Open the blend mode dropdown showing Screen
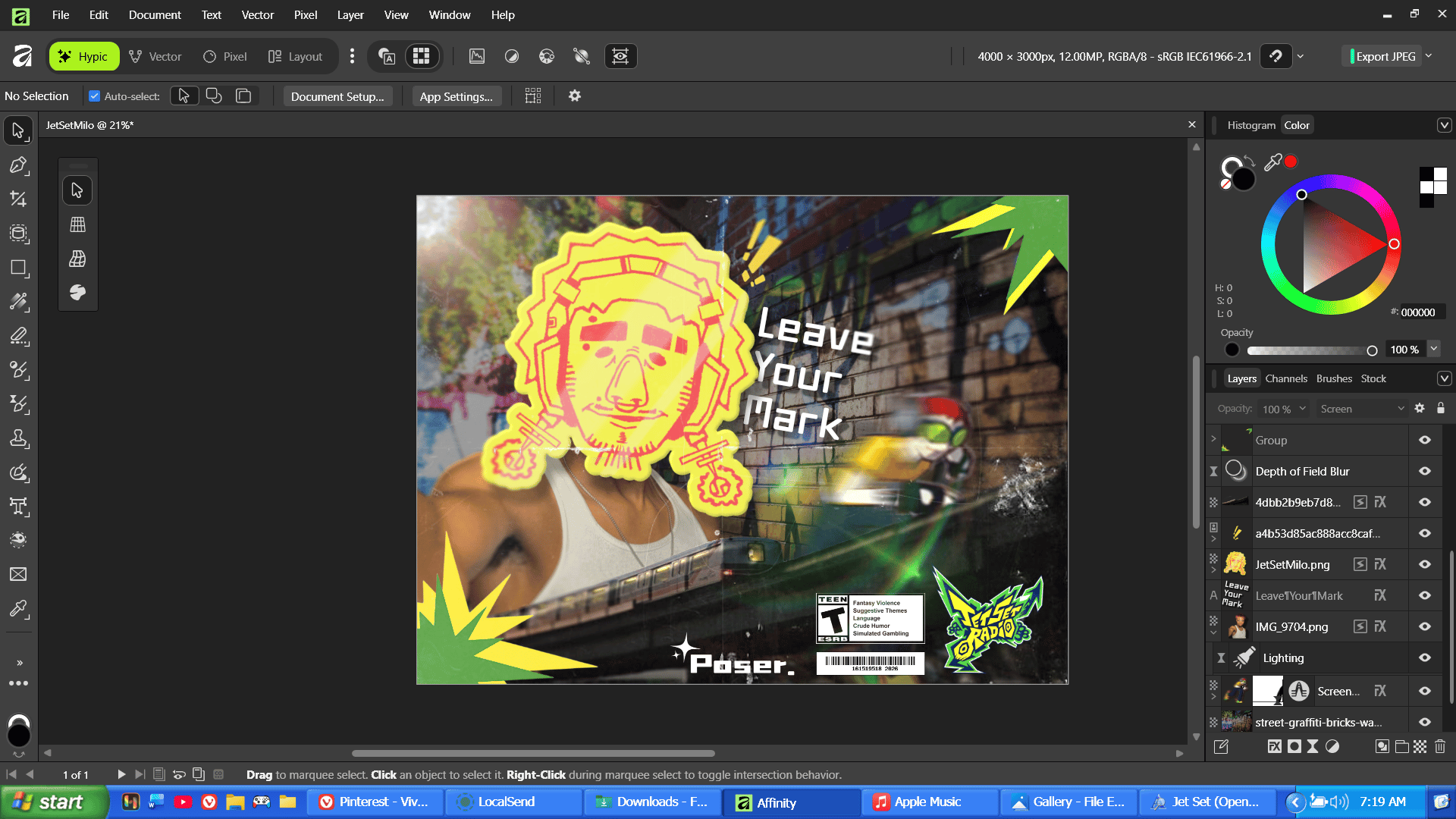Viewport: 1456px width, 819px height. click(x=1362, y=409)
